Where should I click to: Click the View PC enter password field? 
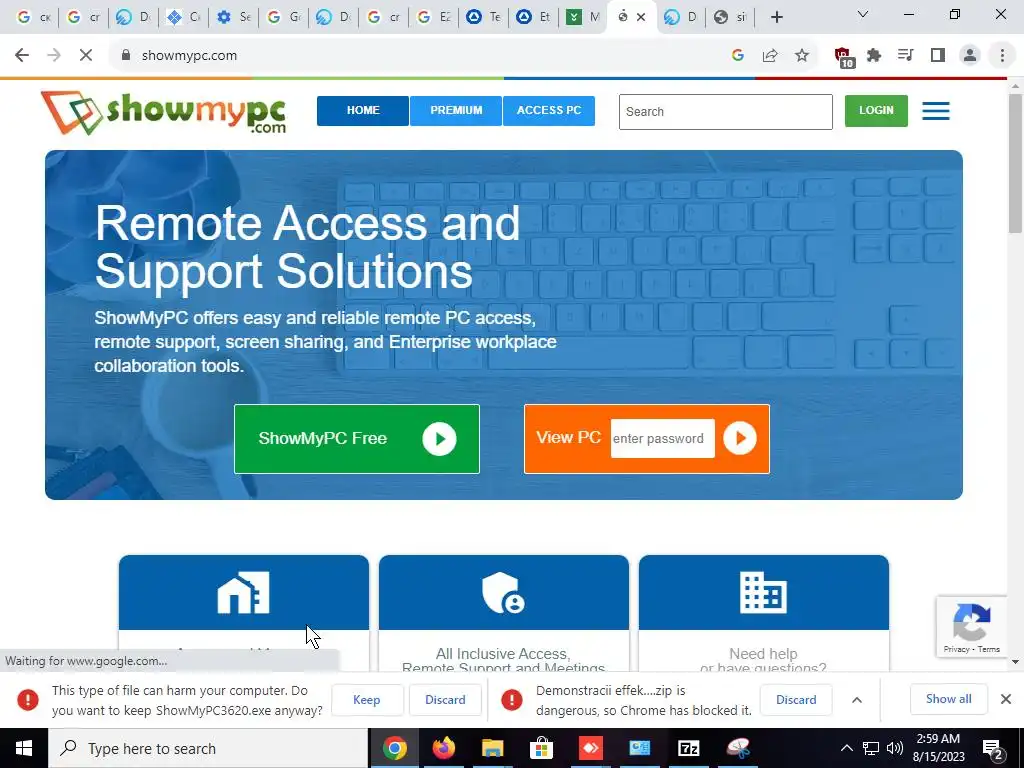click(662, 438)
